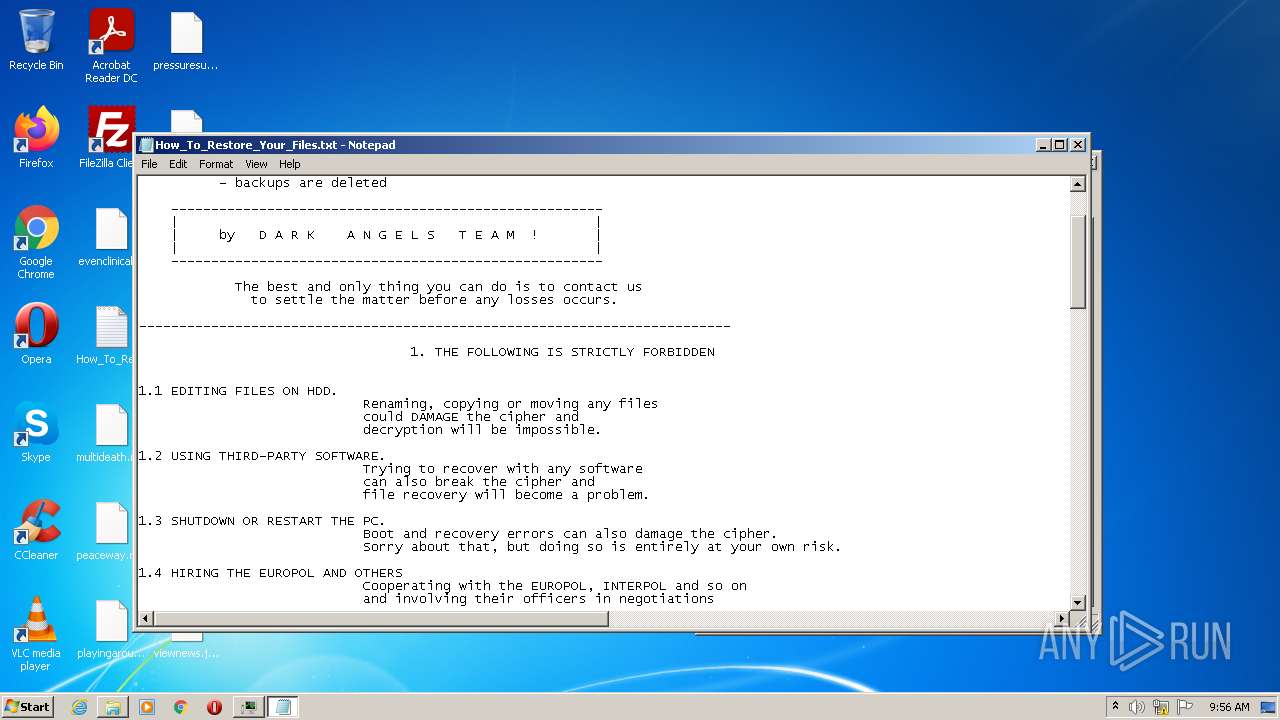The image size is (1280, 720).
Task: Open FileZilla Client shortcut
Action: coord(108,138)
